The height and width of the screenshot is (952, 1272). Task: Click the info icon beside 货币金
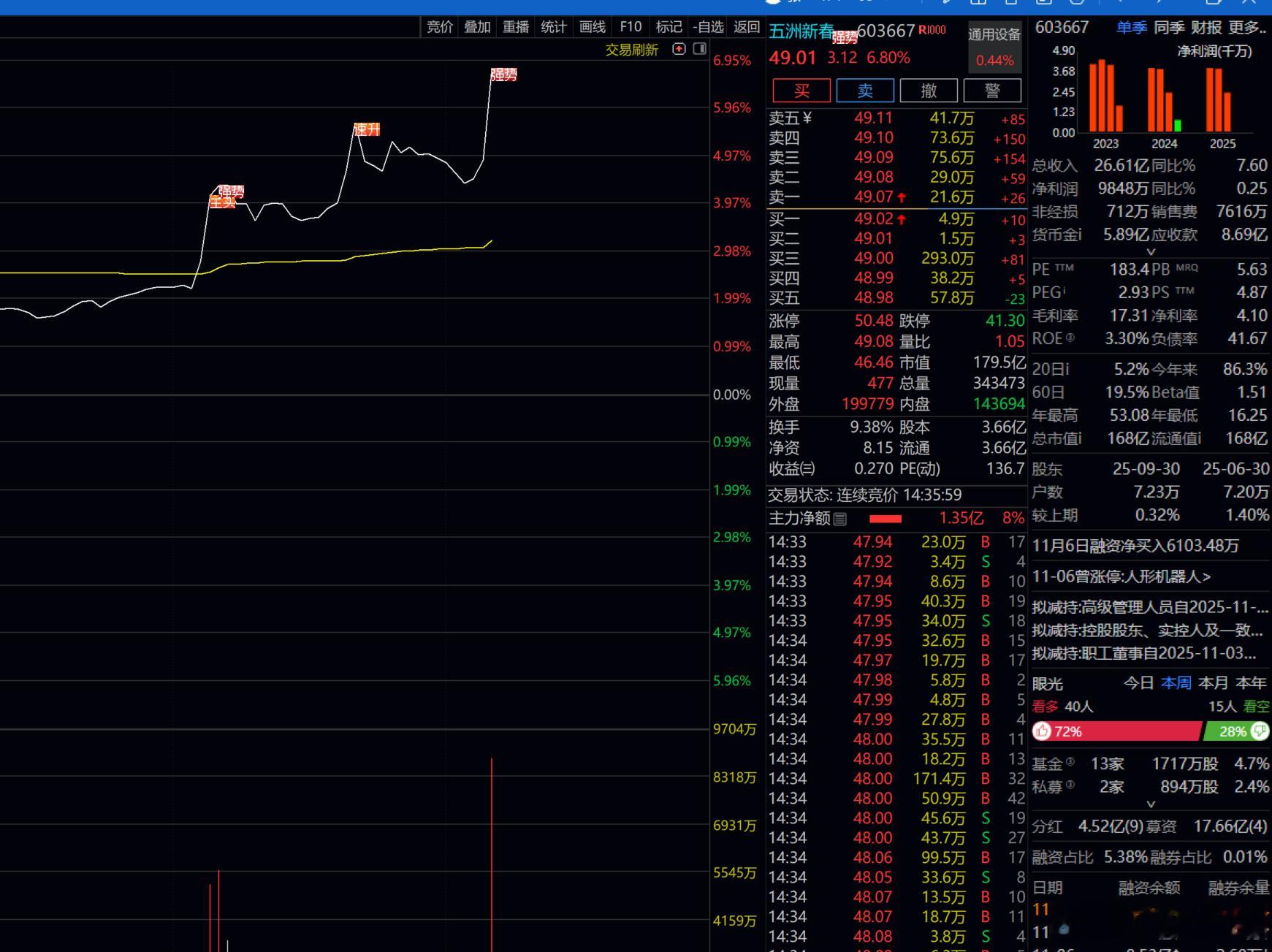pos(1079,235)
